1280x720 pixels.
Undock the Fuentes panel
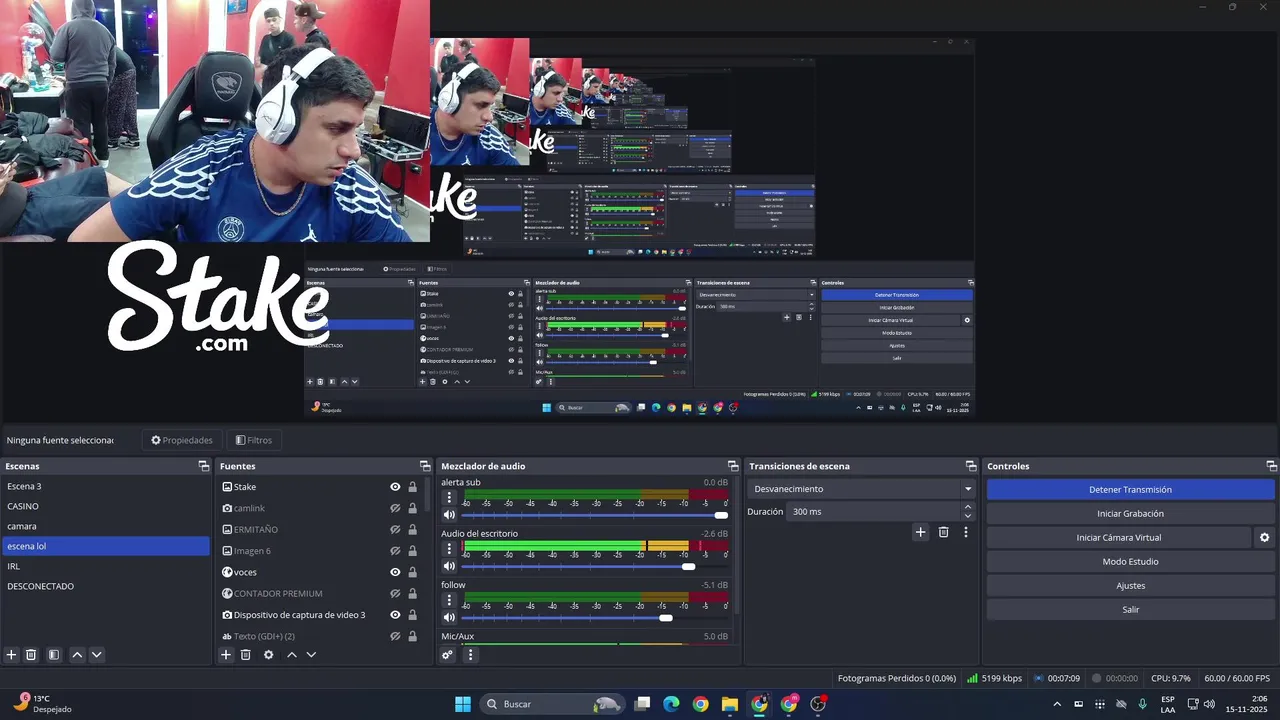click(x=425, y=466)
